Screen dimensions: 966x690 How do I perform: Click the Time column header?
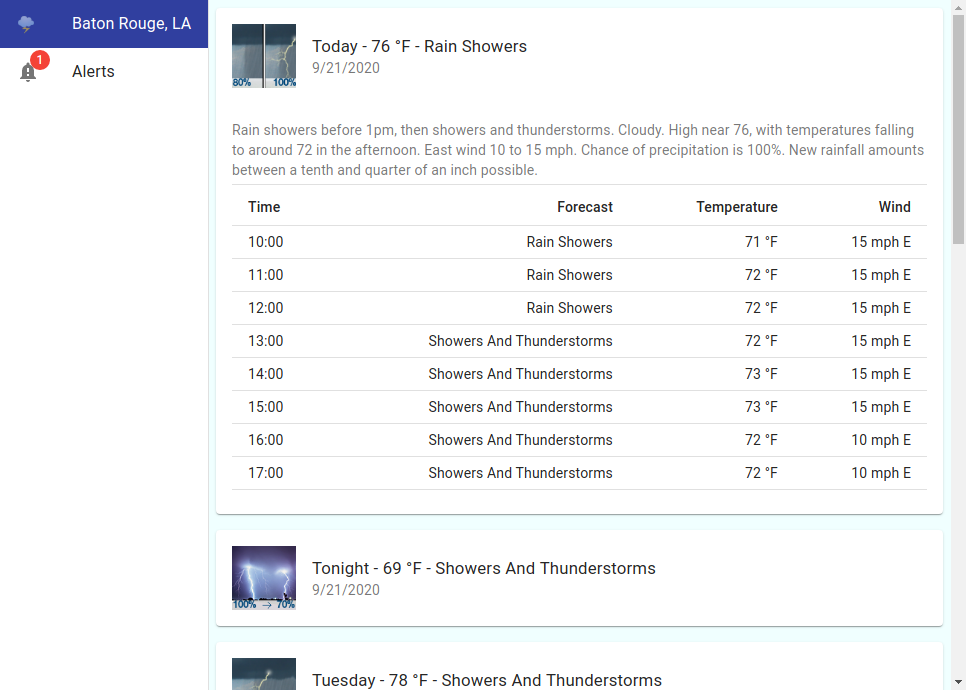264,207
